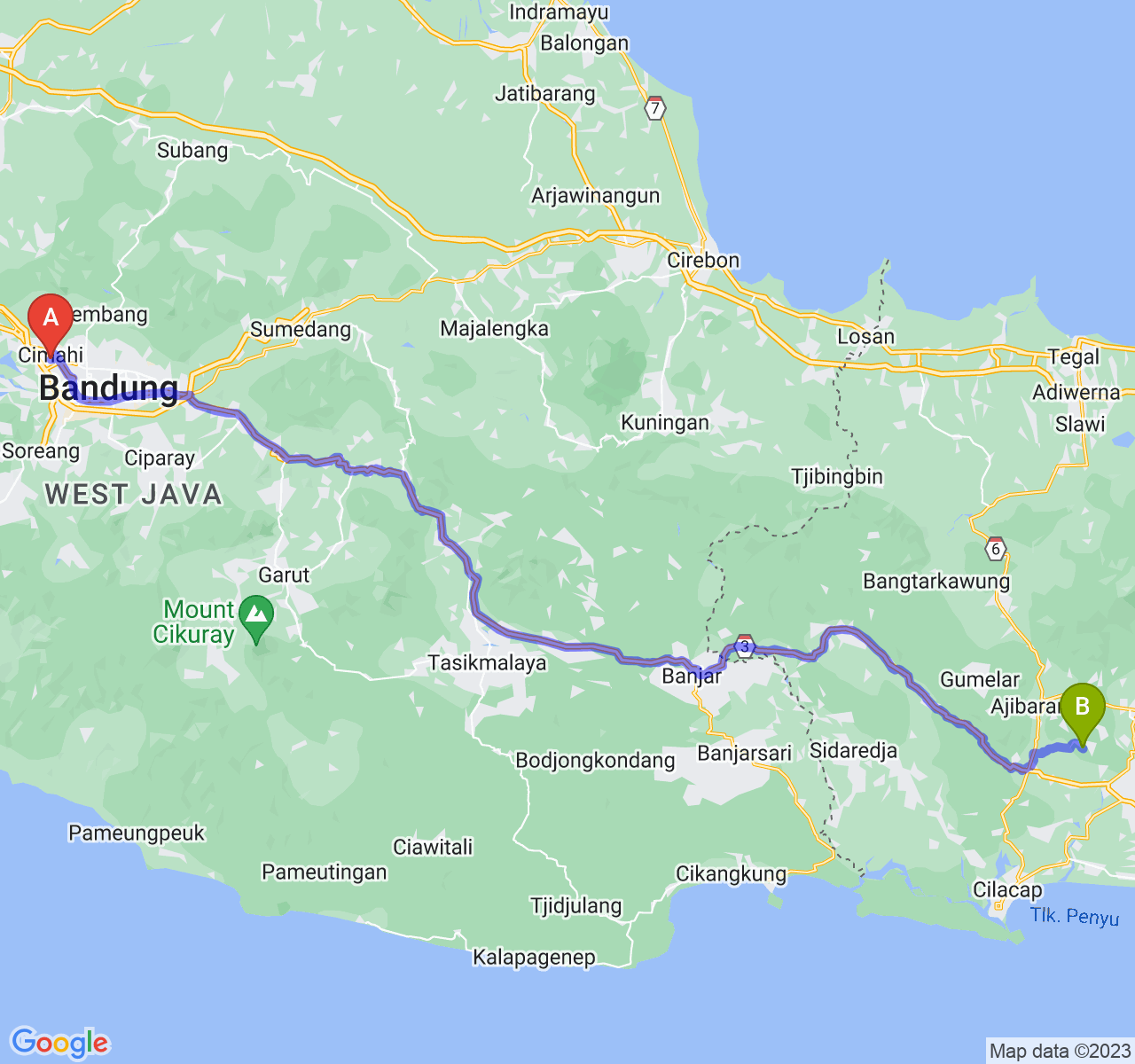Image resolution: width=1135 pixels, height=1064 pixels.
Task: Select the Banjar label
Action: click(x=693, y=677)
